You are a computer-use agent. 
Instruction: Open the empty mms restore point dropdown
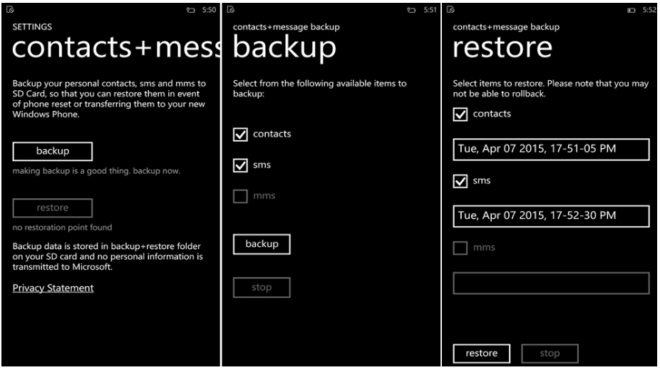point(551,283)
